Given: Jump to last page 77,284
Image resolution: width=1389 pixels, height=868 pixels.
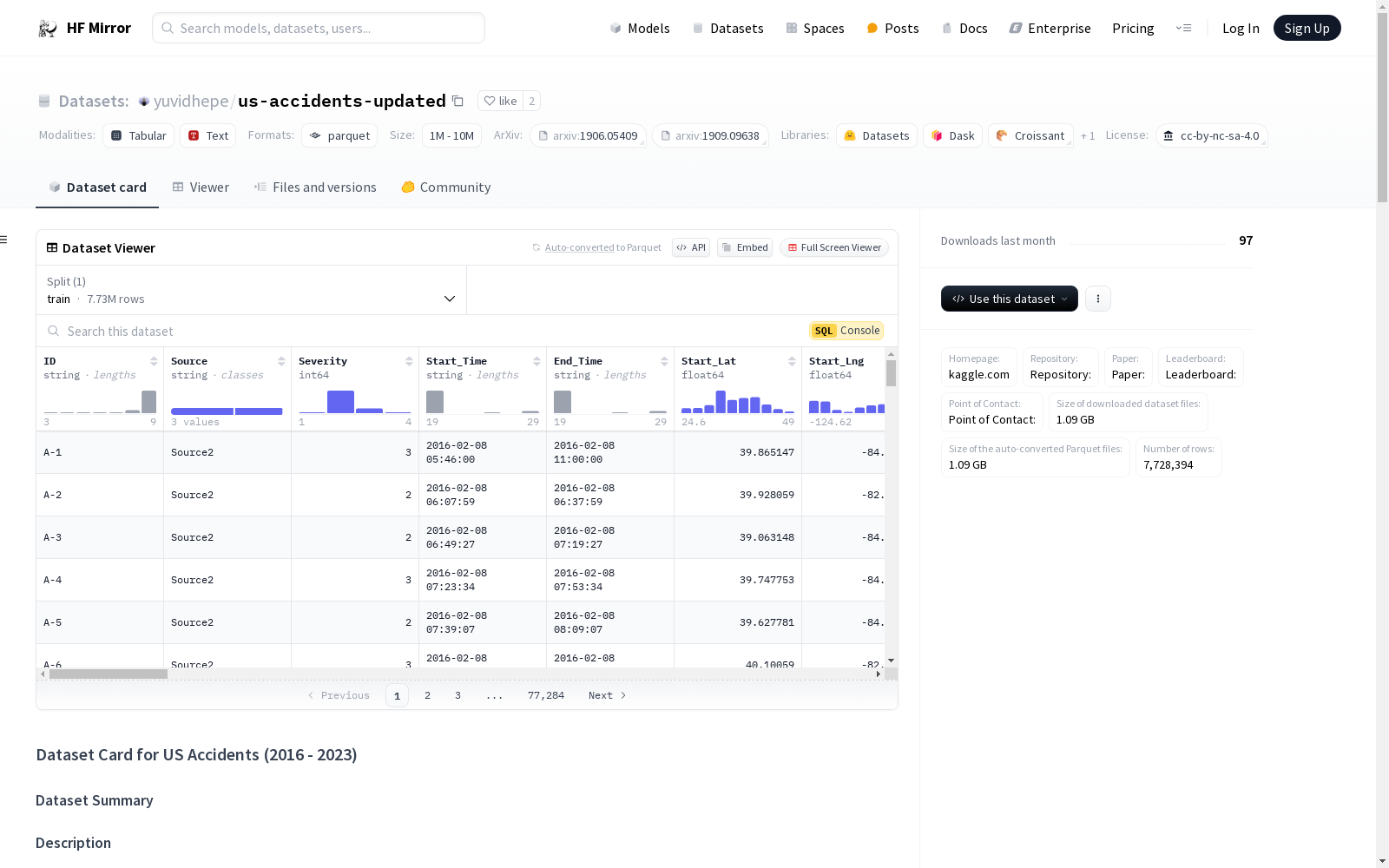Looking at the screenshot, I should (546, 695).
